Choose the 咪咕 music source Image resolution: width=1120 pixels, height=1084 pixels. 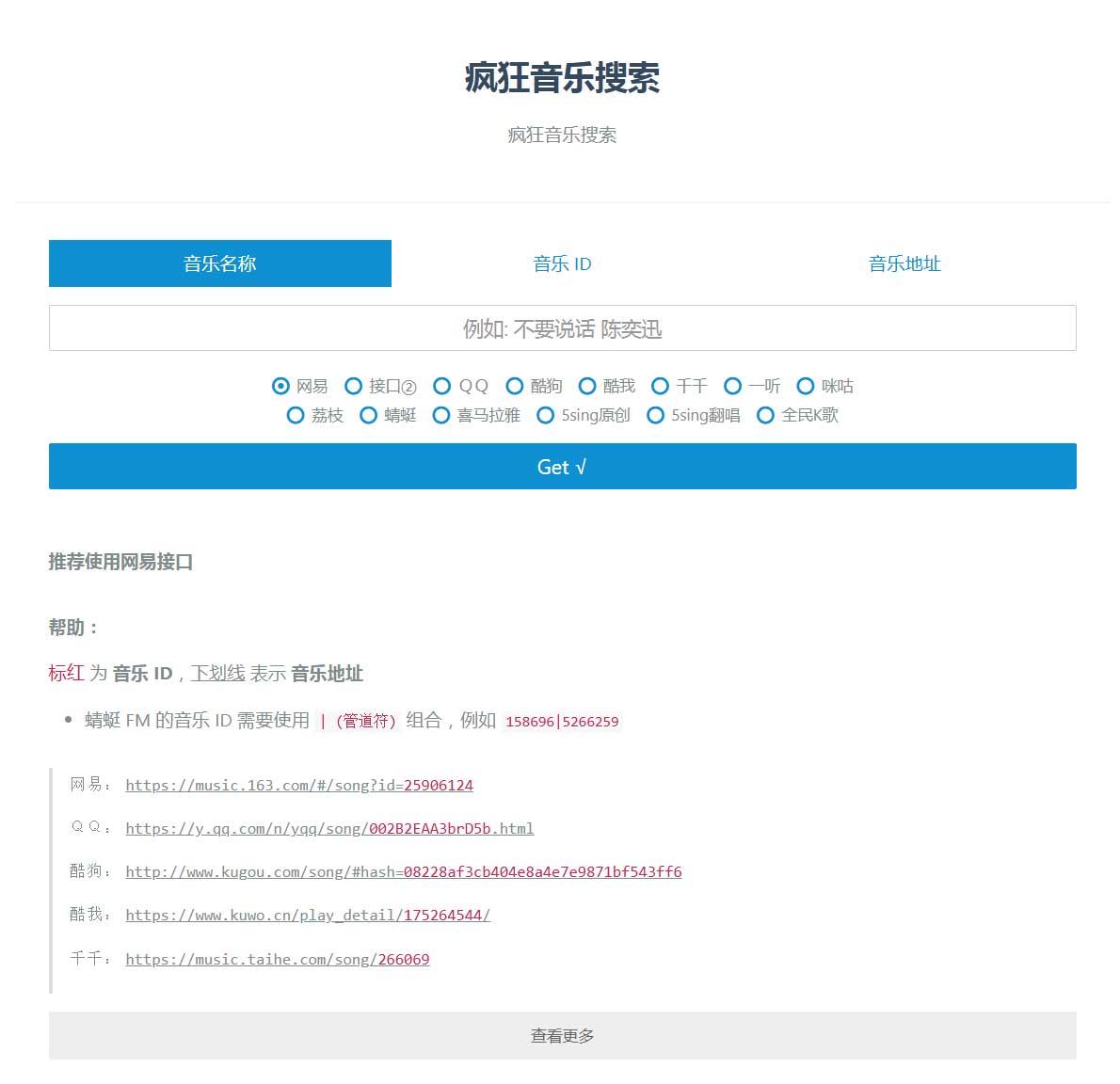(806, 387)
